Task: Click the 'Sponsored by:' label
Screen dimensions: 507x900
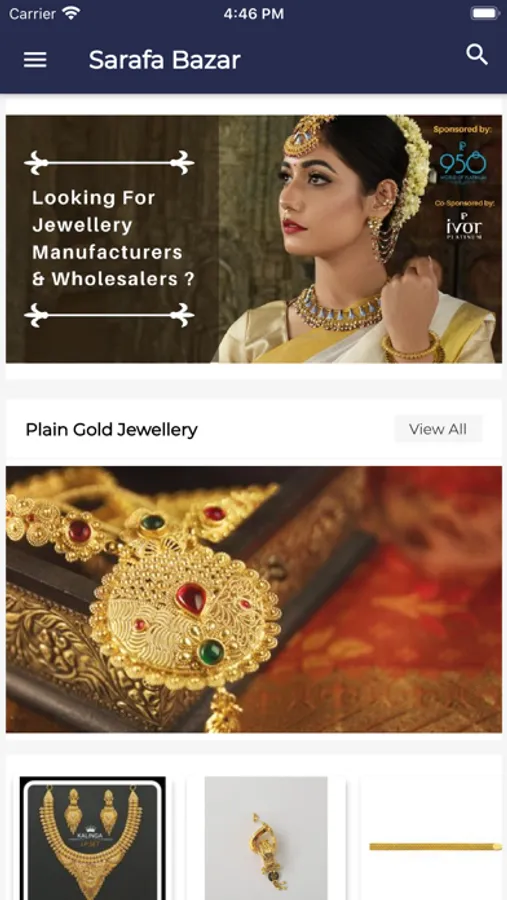Action: tap(463, 129)
